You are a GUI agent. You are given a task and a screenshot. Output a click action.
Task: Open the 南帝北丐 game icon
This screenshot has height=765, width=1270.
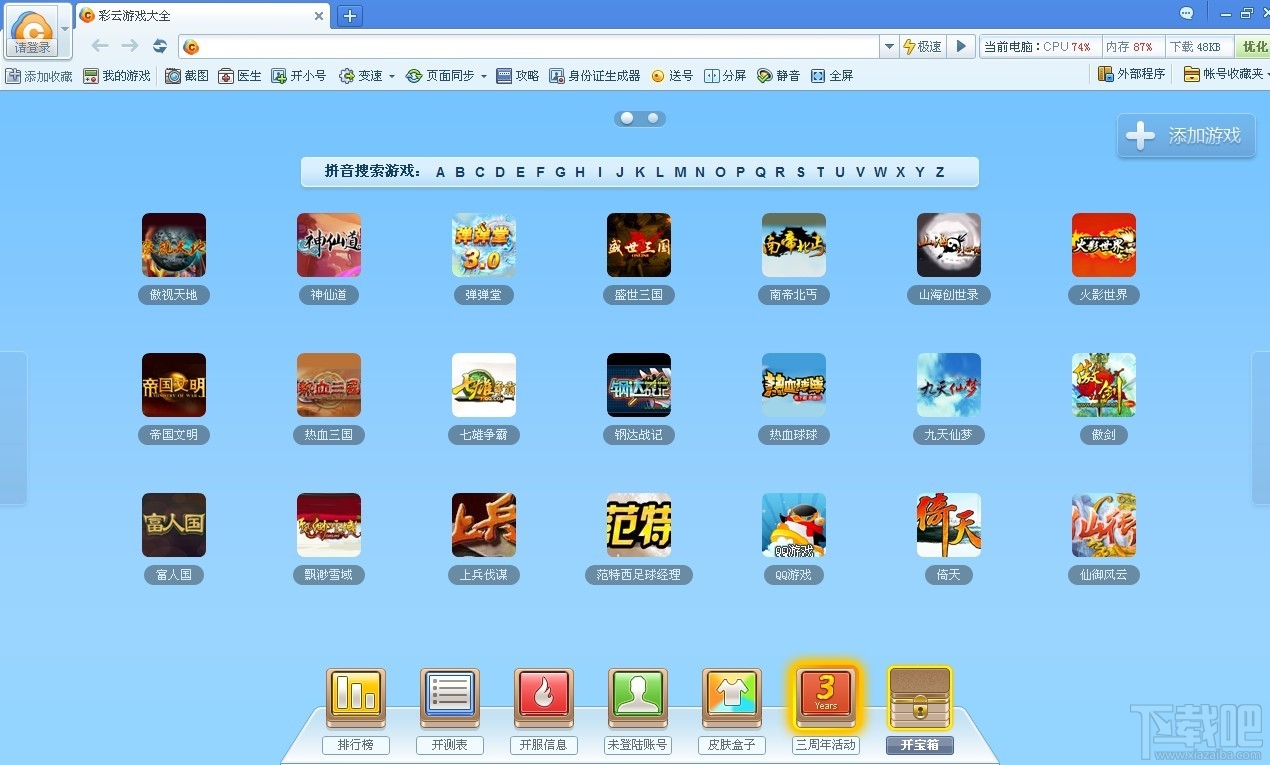pyautogui.click(x=794, y=245)
